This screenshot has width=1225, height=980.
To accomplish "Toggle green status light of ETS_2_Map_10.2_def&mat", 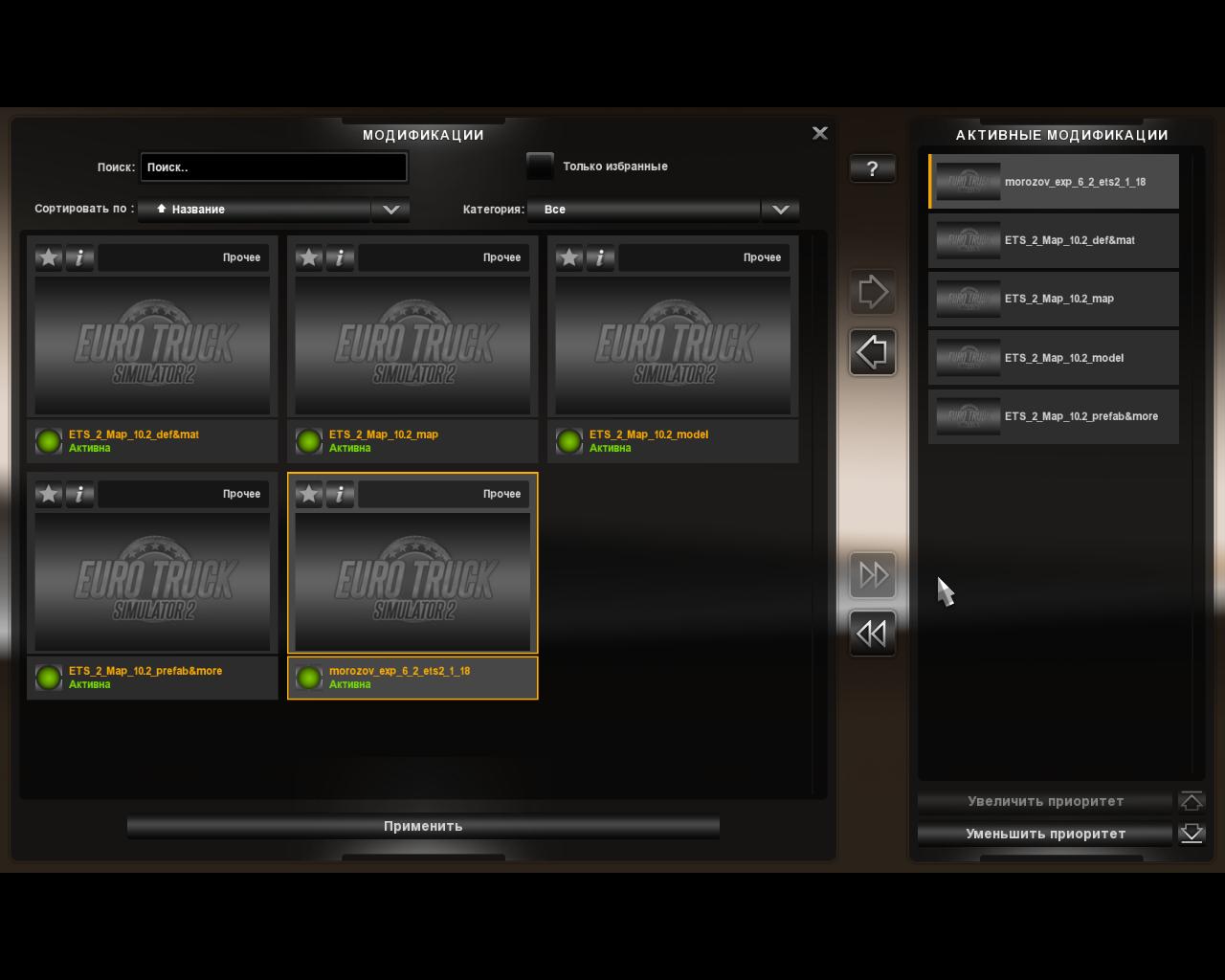I will (49, 441).
